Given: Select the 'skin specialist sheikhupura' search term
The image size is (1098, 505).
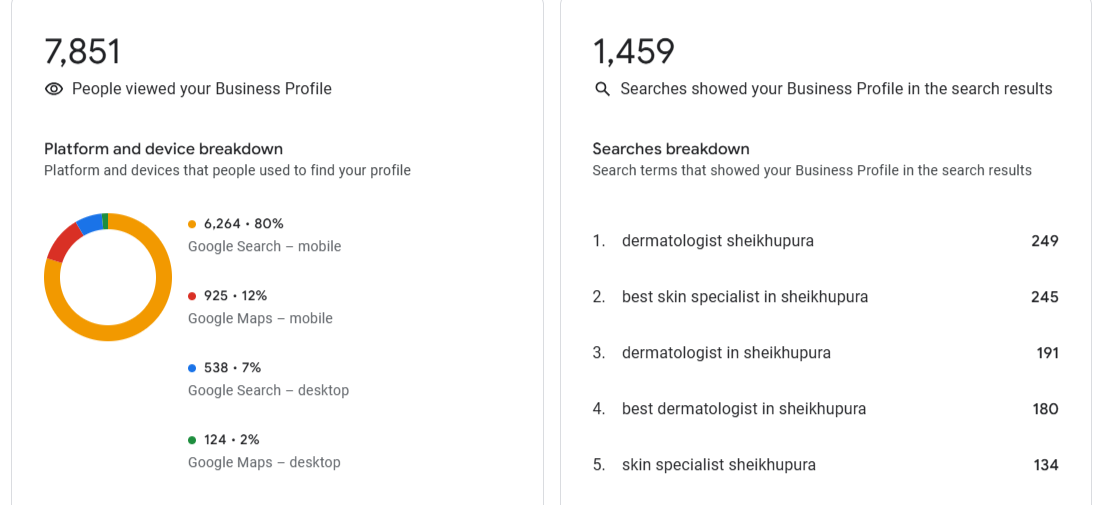Looking at the screenshot, I should pos(718,465).
